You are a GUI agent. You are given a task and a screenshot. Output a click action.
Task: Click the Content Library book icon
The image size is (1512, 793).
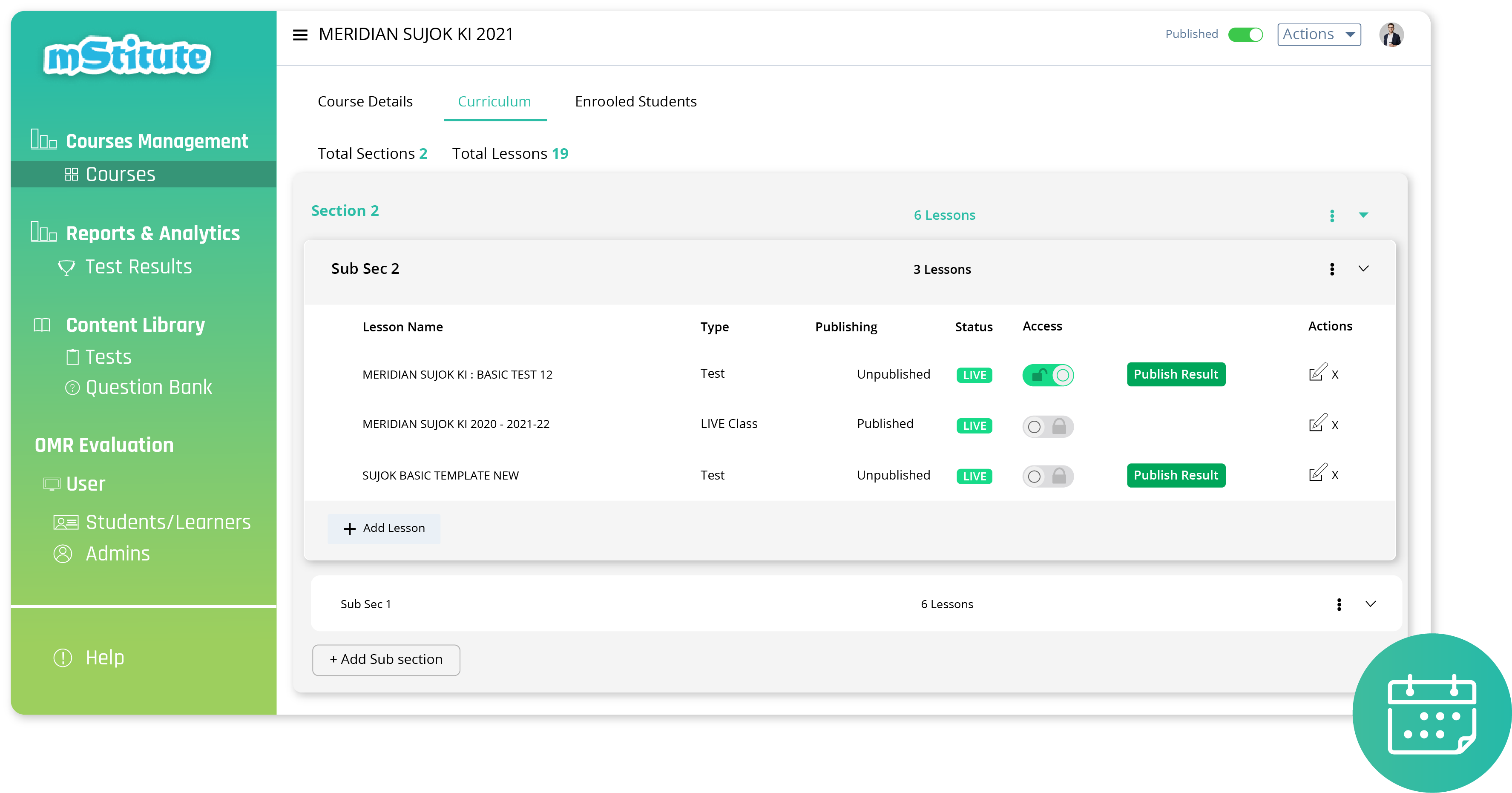pyautogui.click(x=42, y=325)
